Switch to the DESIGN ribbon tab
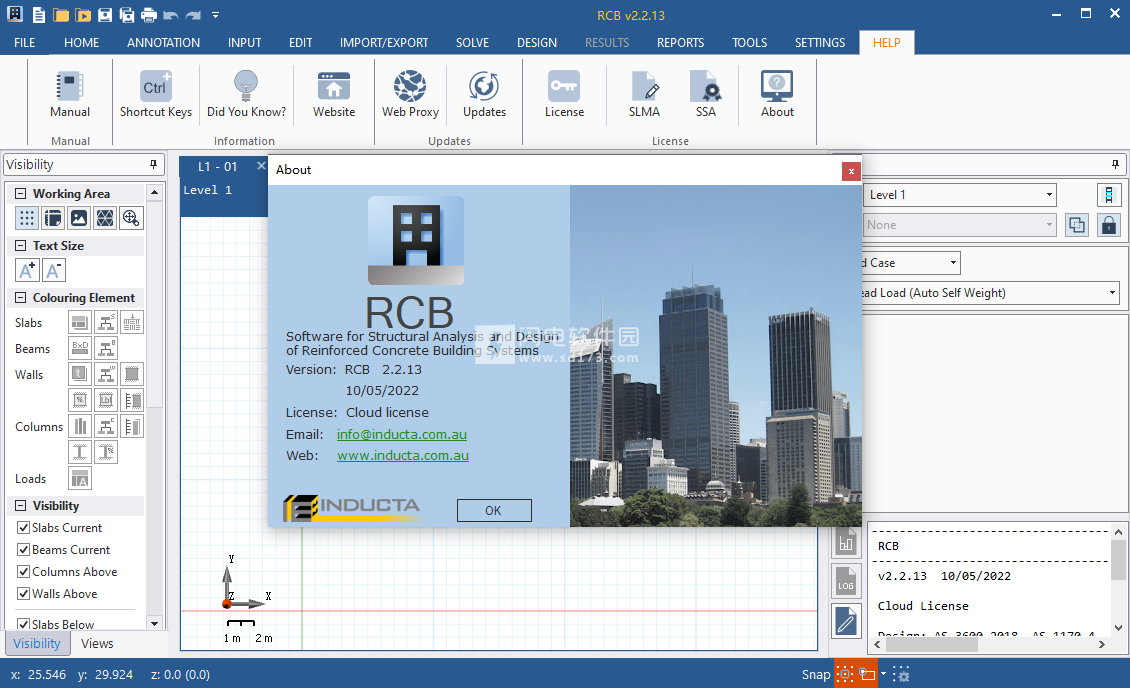1130x688 pixels. (537, 43)
